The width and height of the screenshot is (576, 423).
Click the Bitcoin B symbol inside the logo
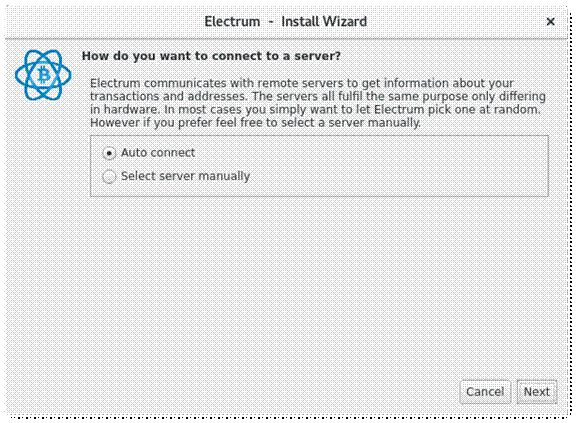point(44,76)
